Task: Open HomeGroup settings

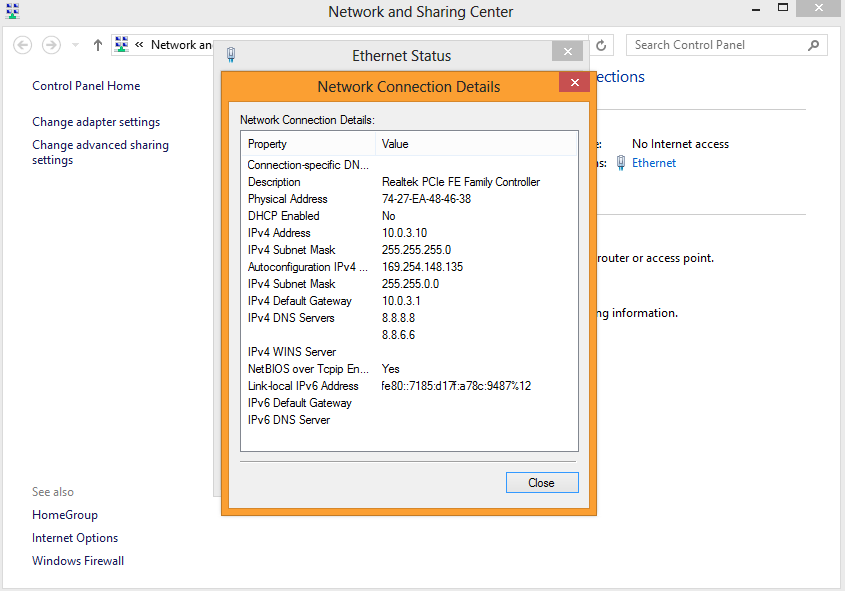Action: point(64,514)
